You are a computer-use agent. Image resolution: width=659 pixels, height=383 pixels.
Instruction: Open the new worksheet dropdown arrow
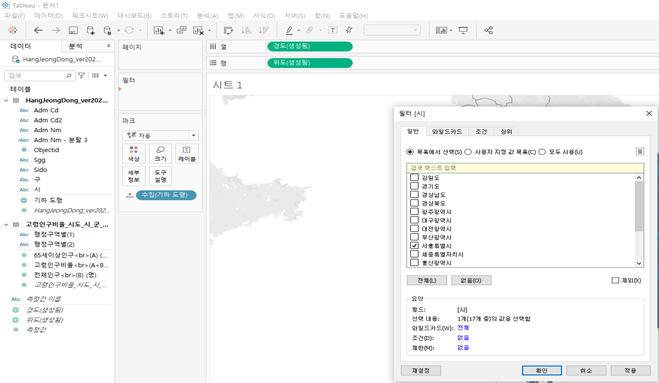tap(170, 30)
